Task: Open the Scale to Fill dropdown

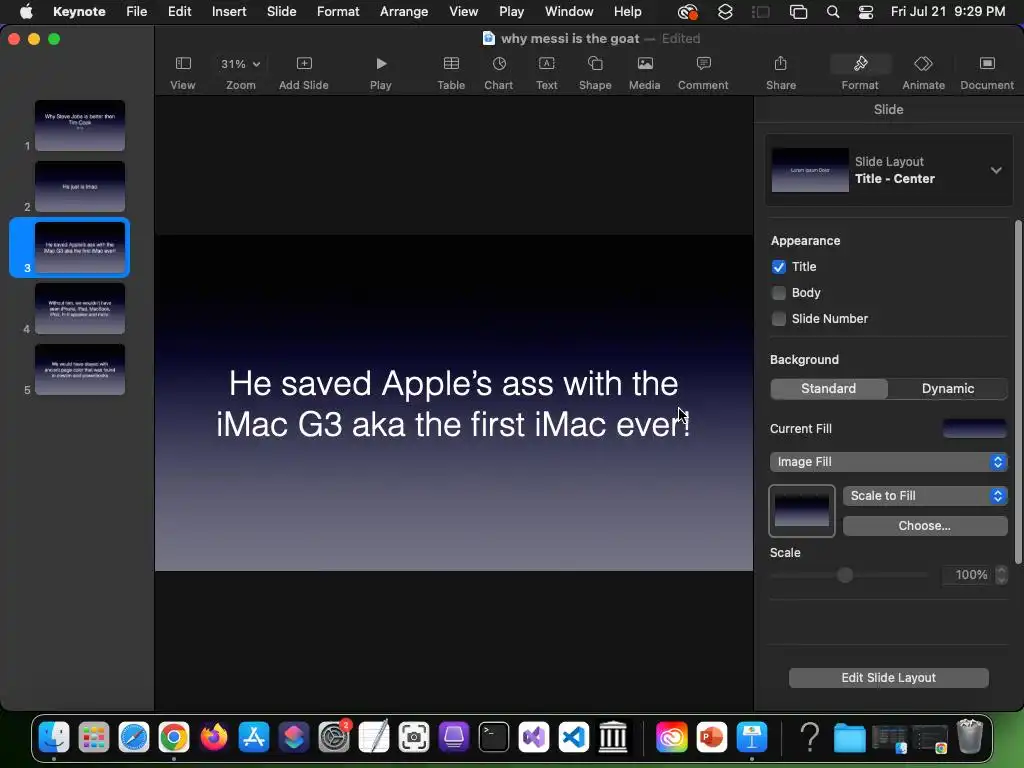Action: 925,496
